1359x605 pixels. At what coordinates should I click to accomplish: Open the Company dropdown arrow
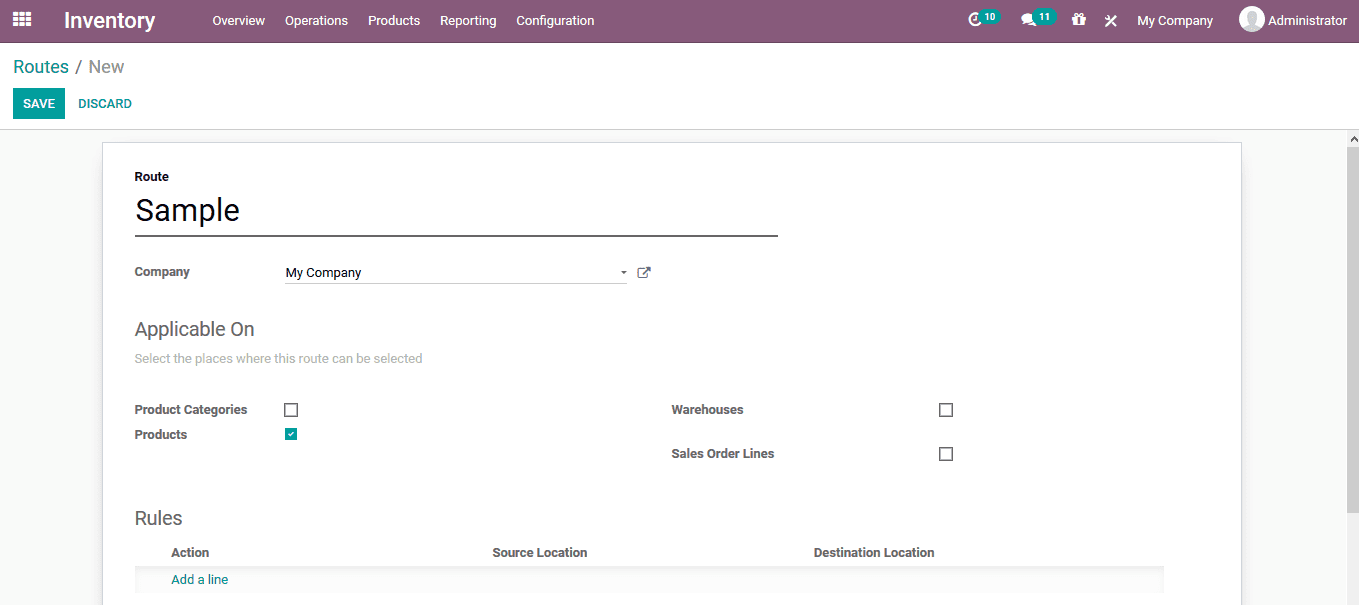point(623,272)
